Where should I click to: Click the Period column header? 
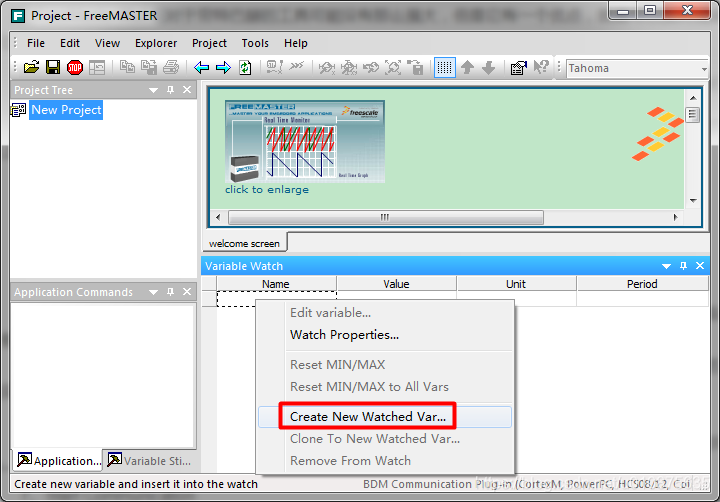tap(642, 284)
